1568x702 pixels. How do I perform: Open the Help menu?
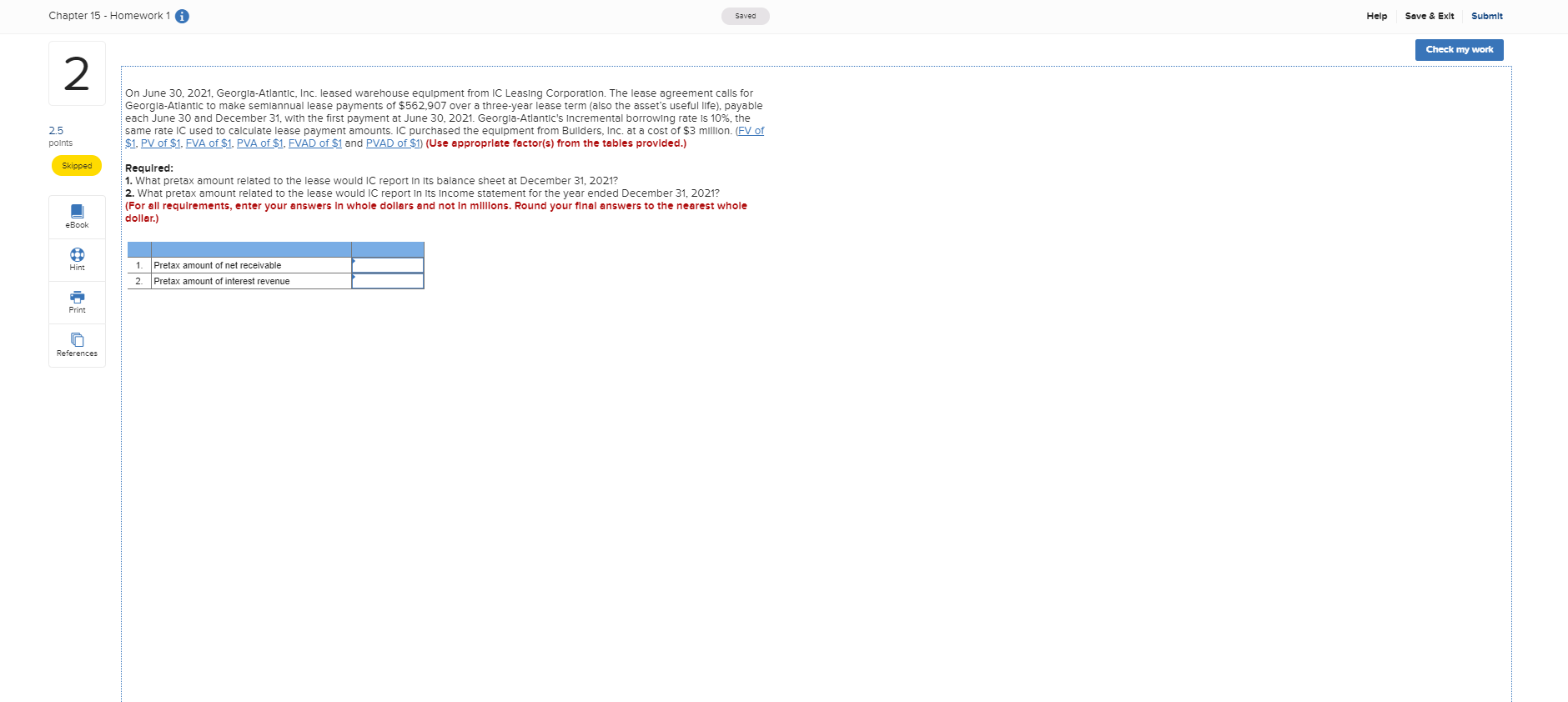coord(1376,16)
